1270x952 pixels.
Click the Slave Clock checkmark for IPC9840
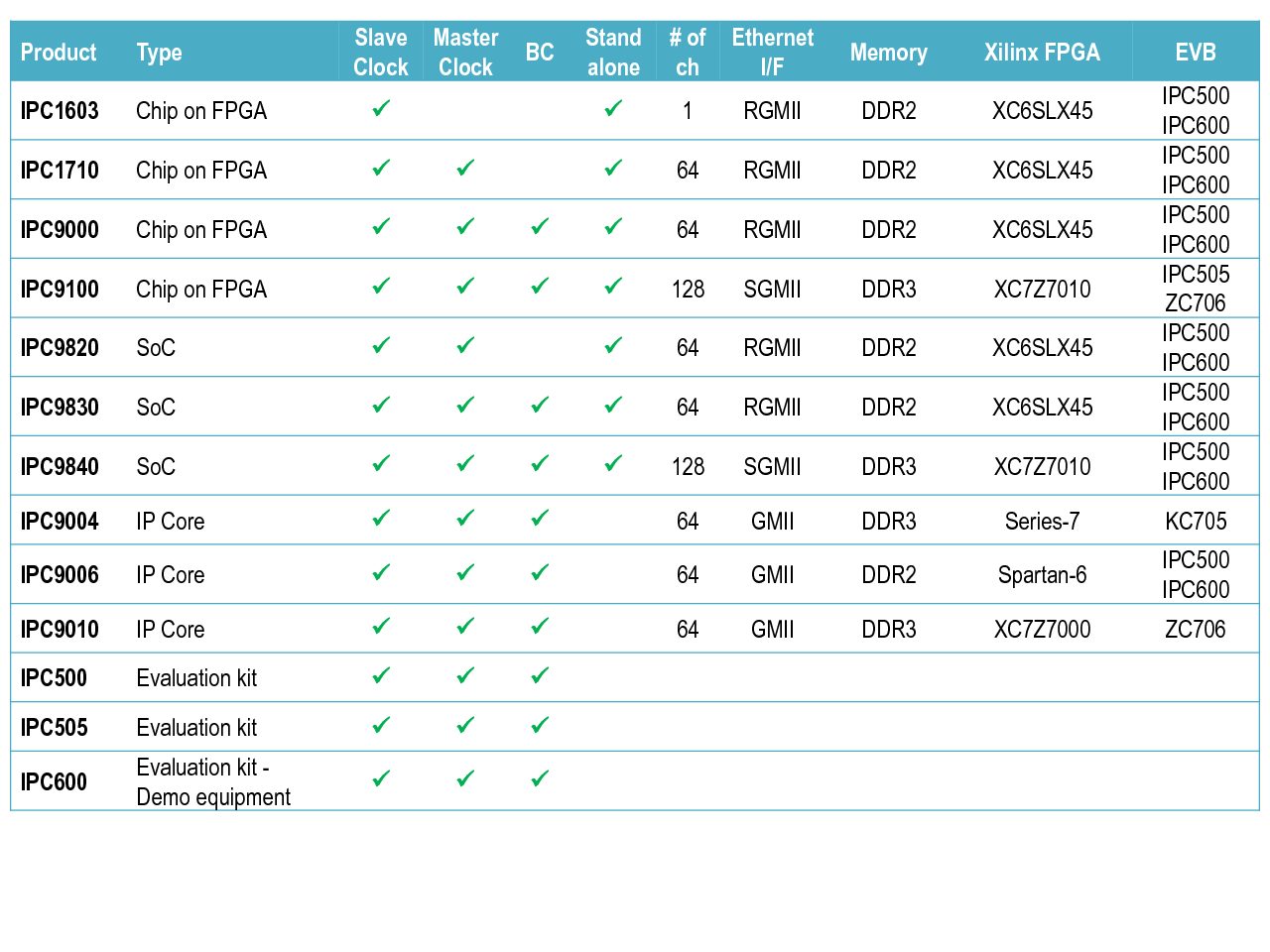pyautogui.click(x=381, y=463)
